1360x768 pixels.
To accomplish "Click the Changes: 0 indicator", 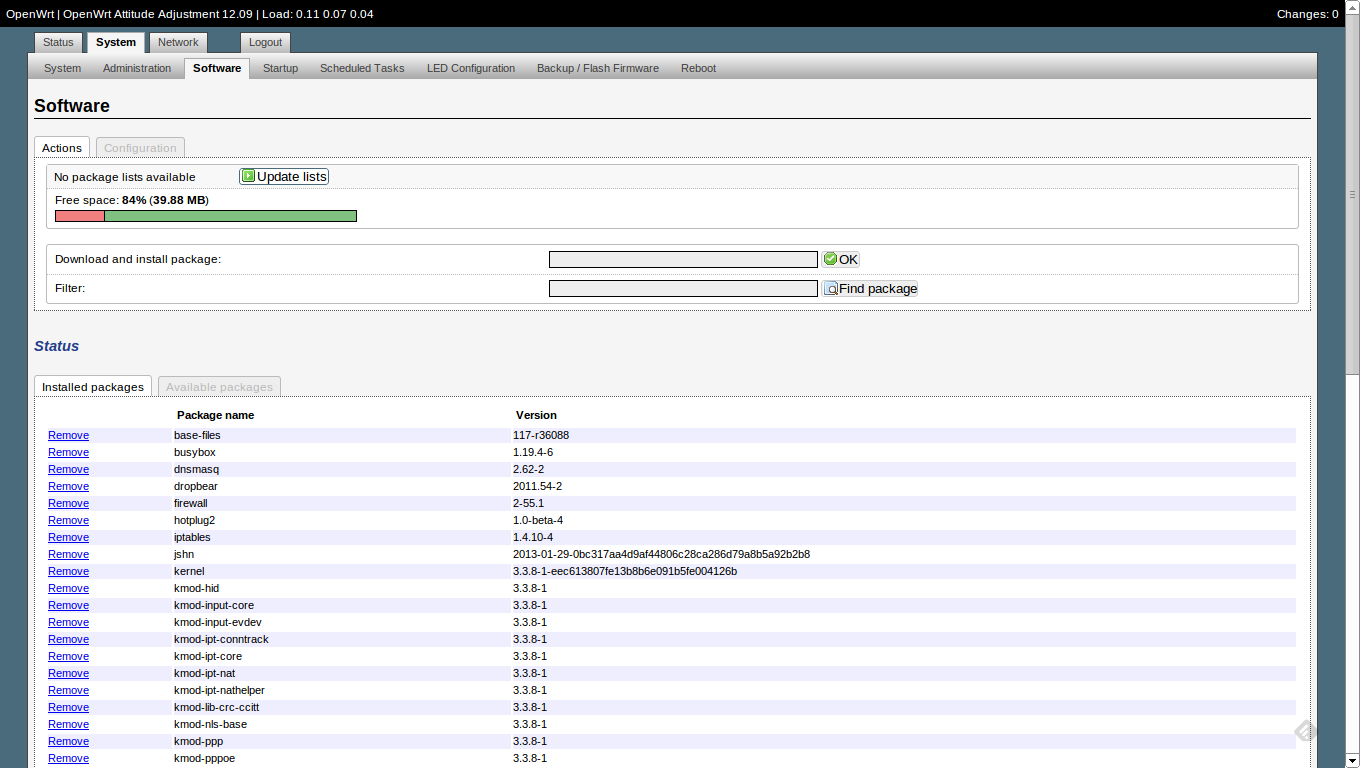I will (1307, 14).
